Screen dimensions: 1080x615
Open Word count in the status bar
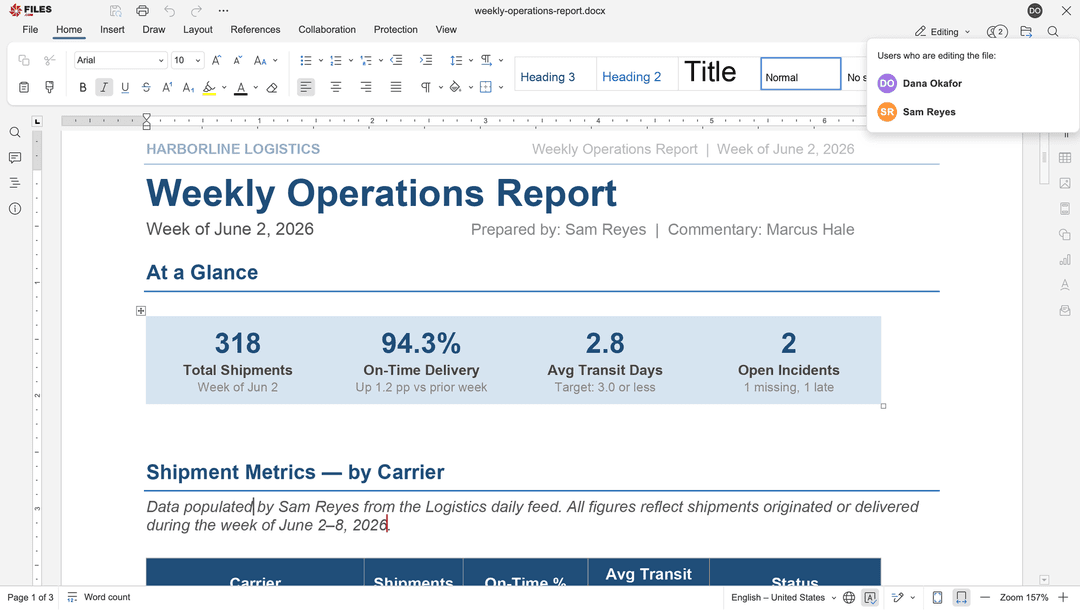coord(99,598)
